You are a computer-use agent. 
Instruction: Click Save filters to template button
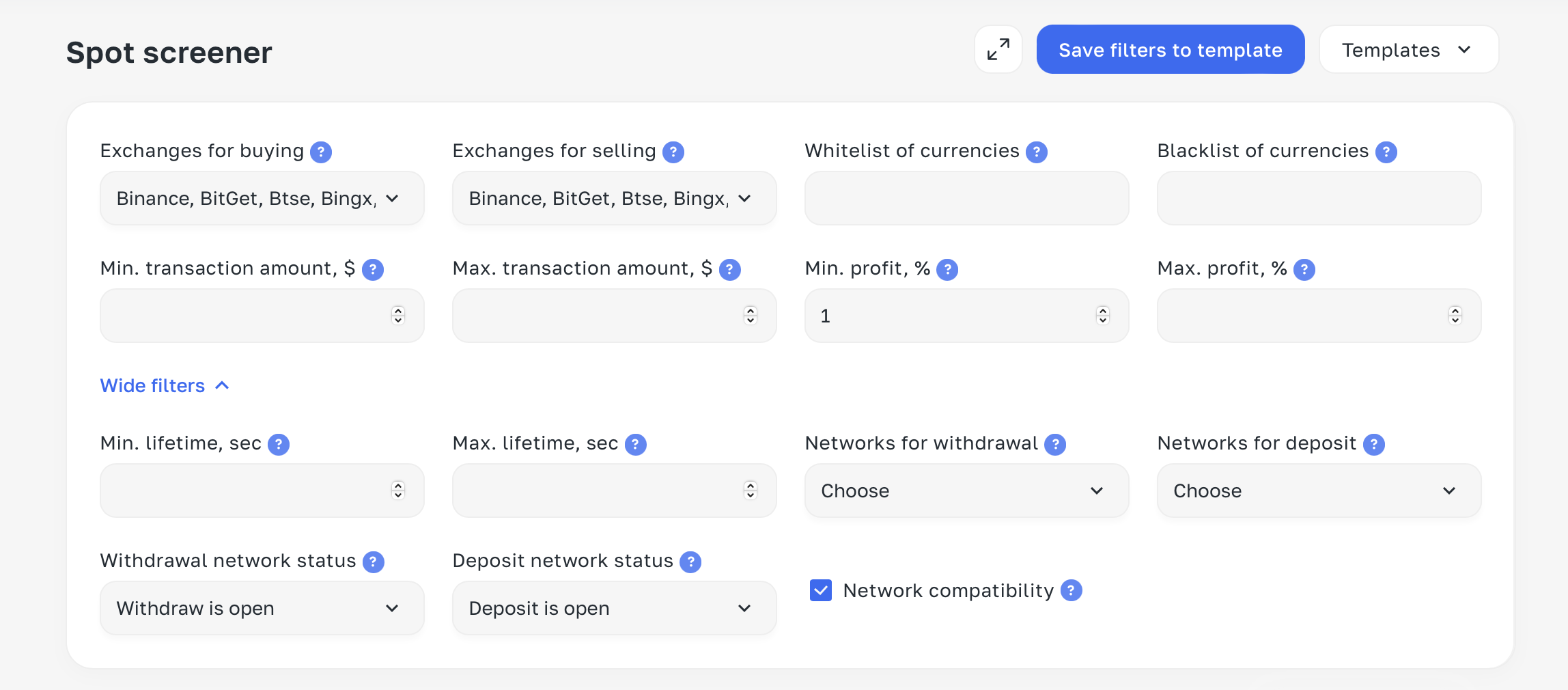coord(1171,50)
